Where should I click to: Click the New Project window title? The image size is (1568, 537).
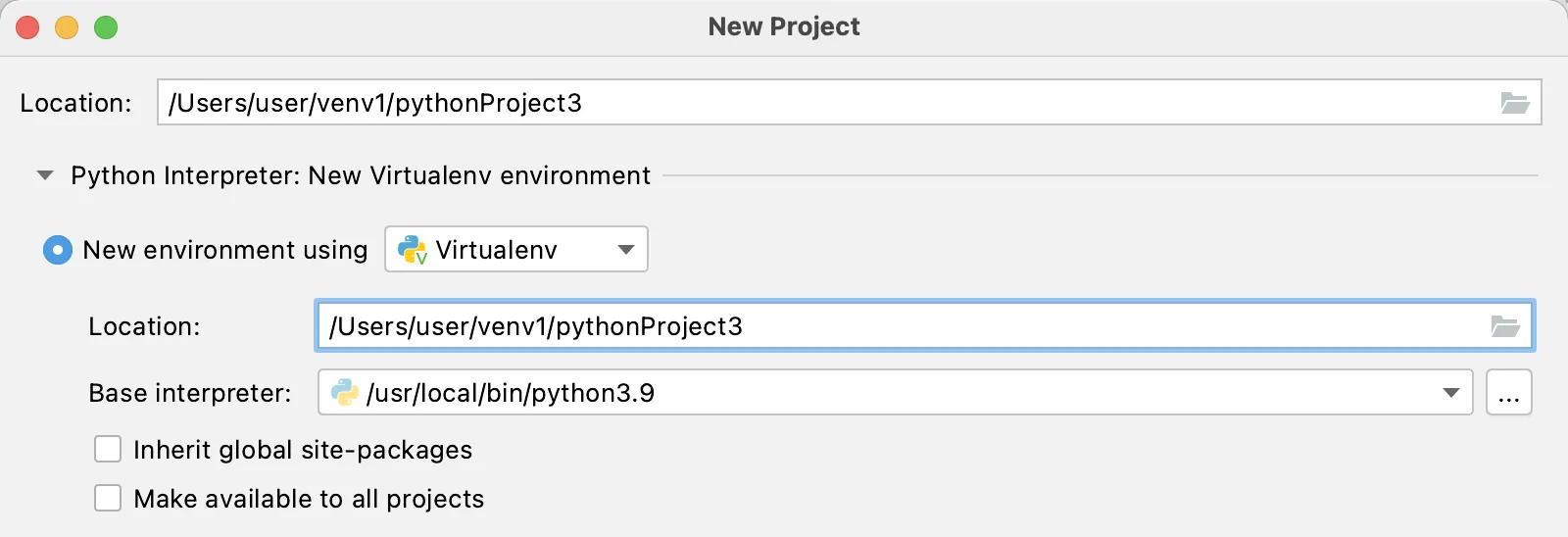784,26
